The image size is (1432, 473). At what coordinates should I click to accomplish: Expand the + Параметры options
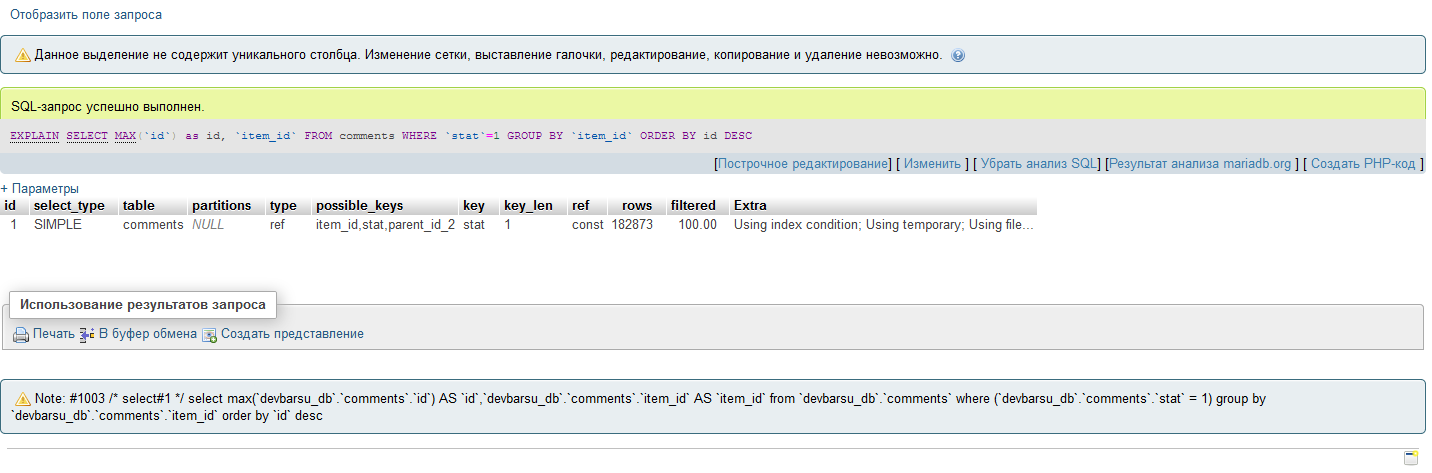click(40, 189)
